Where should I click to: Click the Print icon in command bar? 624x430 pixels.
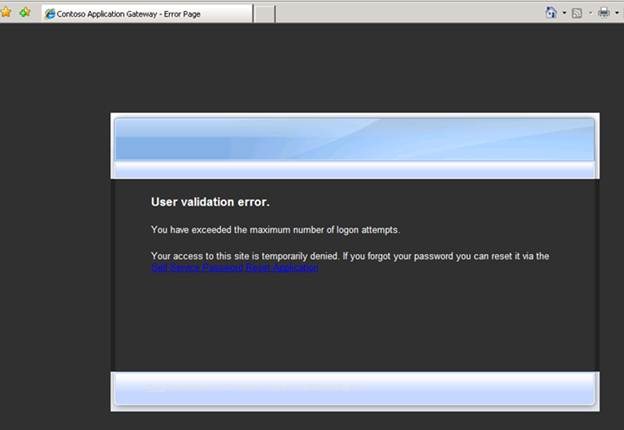603,13
